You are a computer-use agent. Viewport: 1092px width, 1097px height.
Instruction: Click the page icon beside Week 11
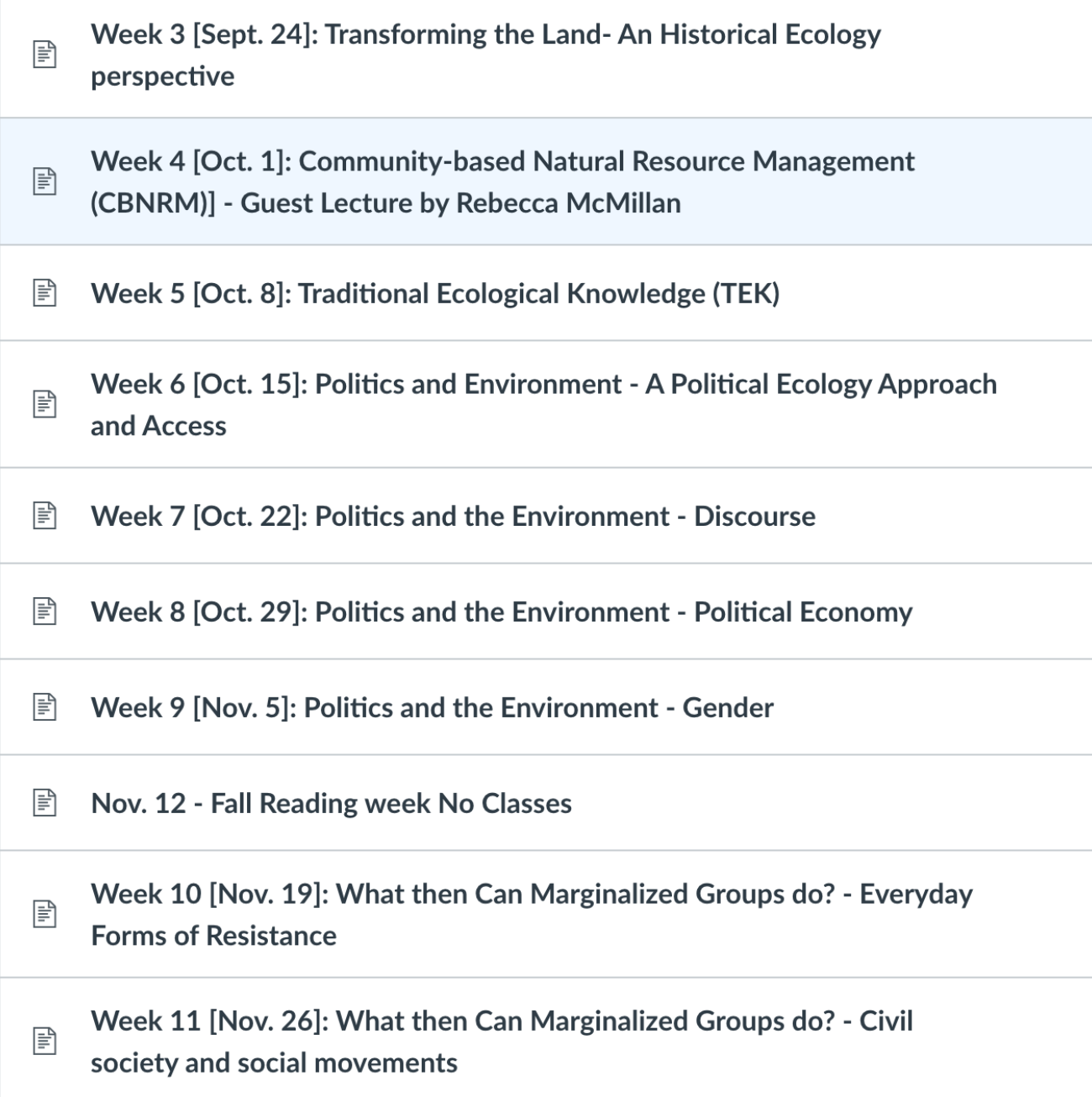(x=45, y=1042)
